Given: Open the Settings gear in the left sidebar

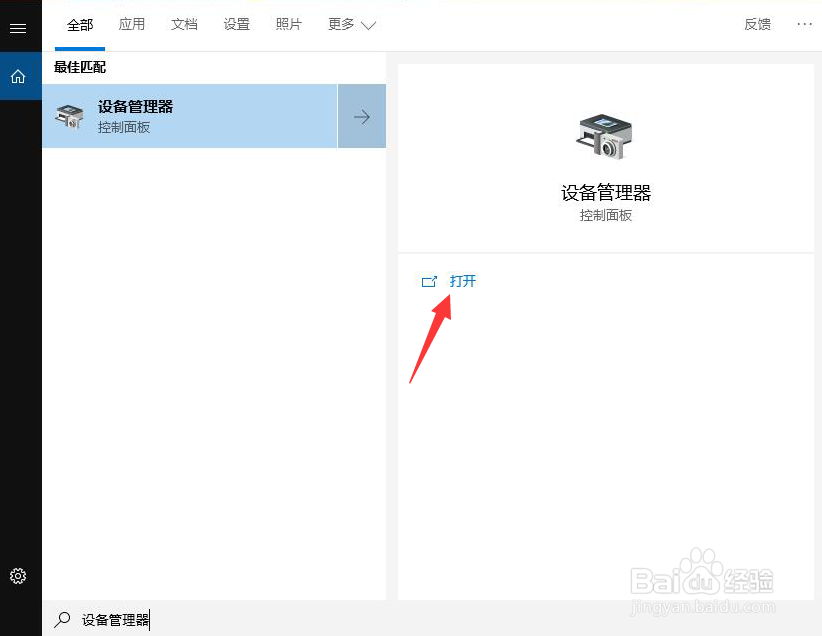Looking at the screenshot, I should tap(19, 576).
